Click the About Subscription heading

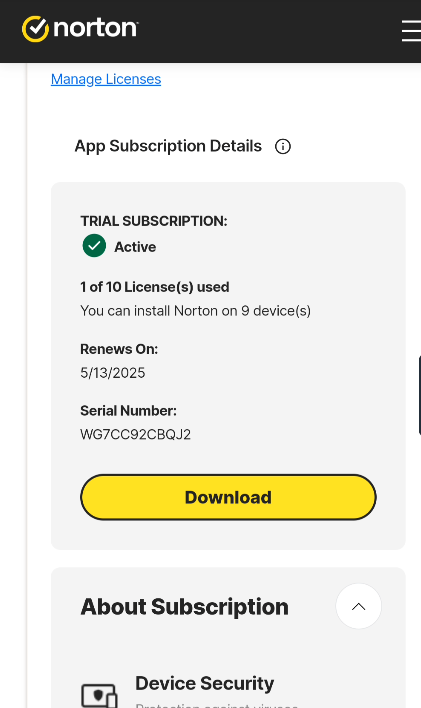[184, 606]
